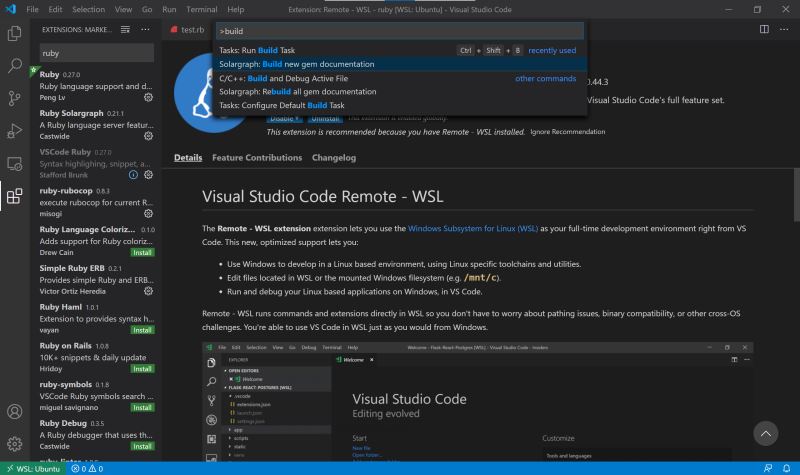800x475 pixels.
Task: Install the Ruby on Rails extension
Action: 142,369
